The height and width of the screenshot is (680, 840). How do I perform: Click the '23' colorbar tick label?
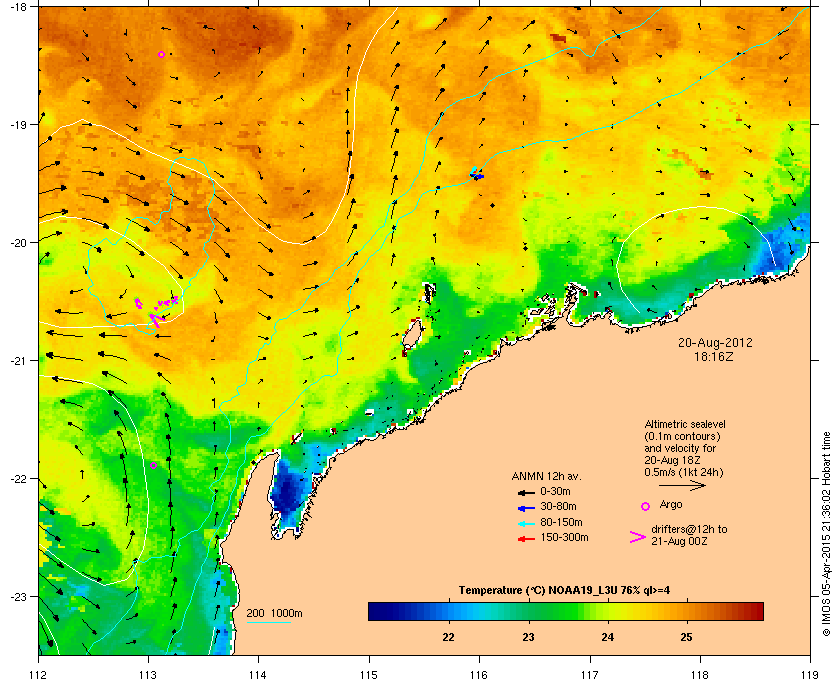(528, 637)
